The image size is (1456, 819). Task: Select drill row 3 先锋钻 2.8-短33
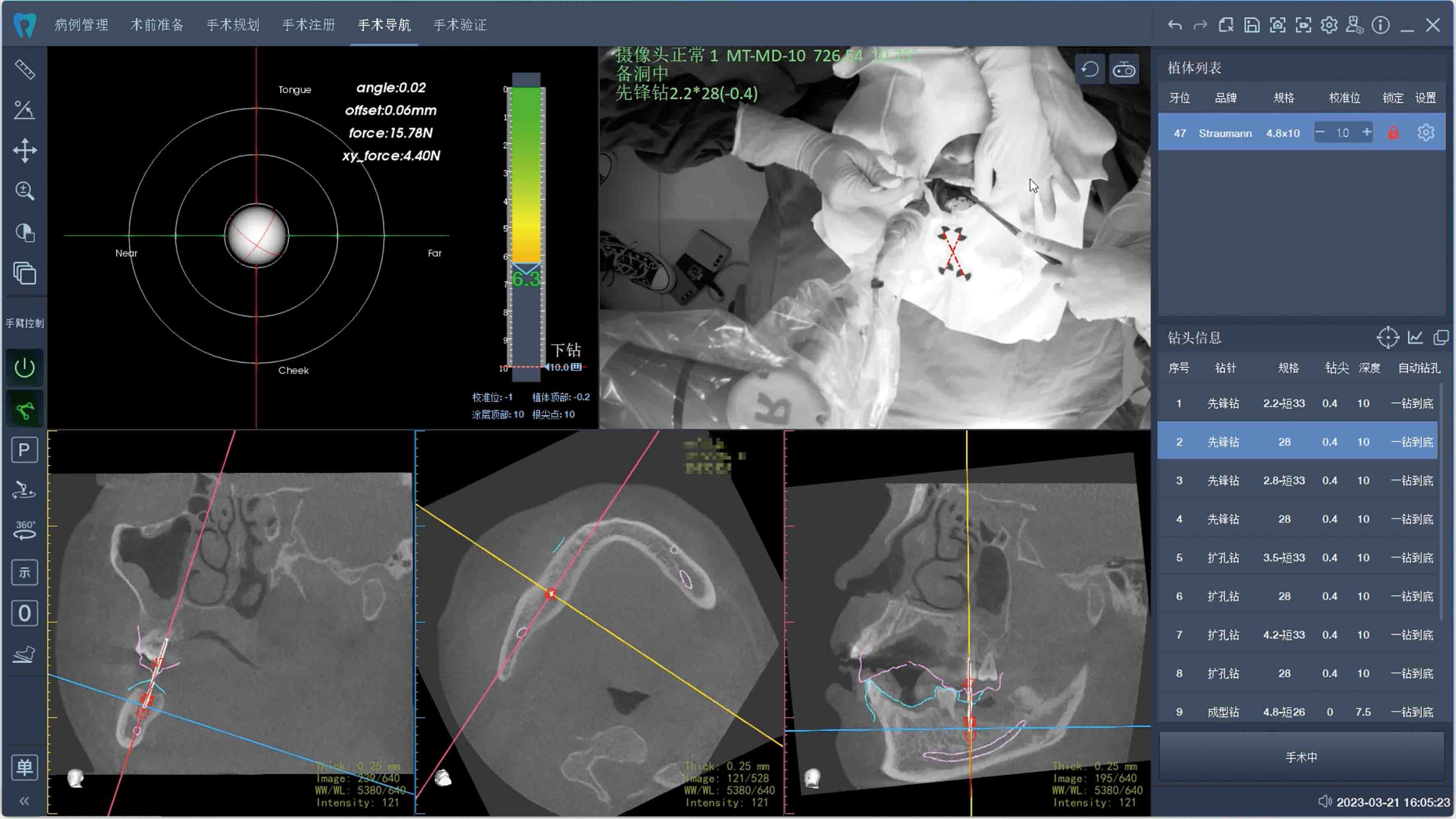pos(1298,480)
